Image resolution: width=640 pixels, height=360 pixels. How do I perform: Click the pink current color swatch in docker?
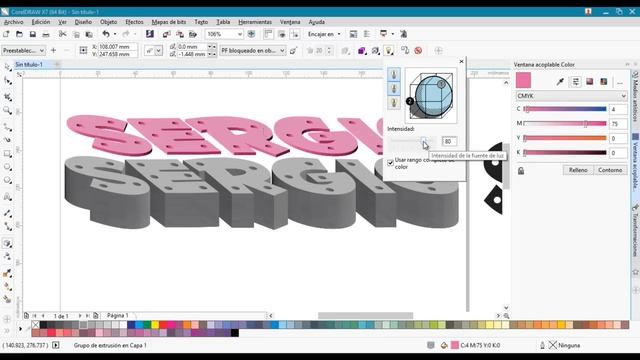(523, 80)
